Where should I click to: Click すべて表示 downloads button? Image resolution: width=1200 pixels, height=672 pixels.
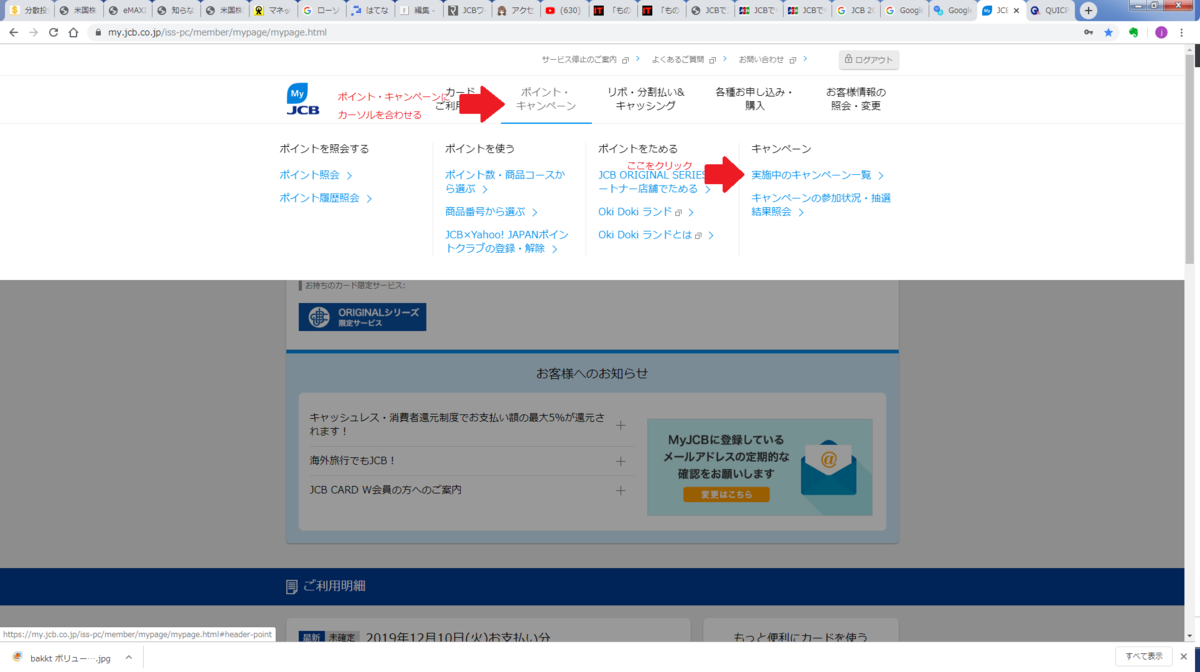coord(1143,657)
